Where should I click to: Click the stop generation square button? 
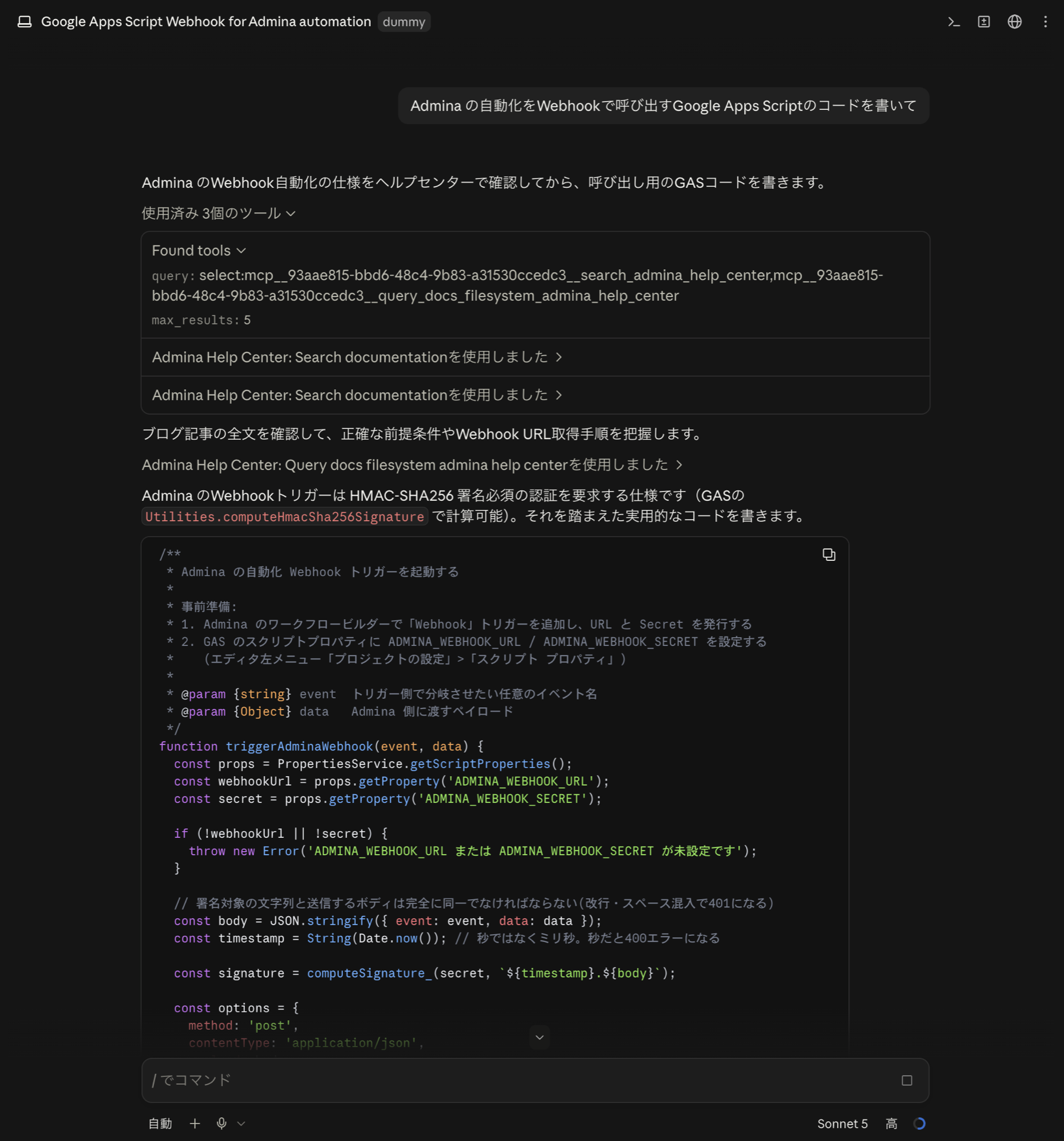point(906,1080)
